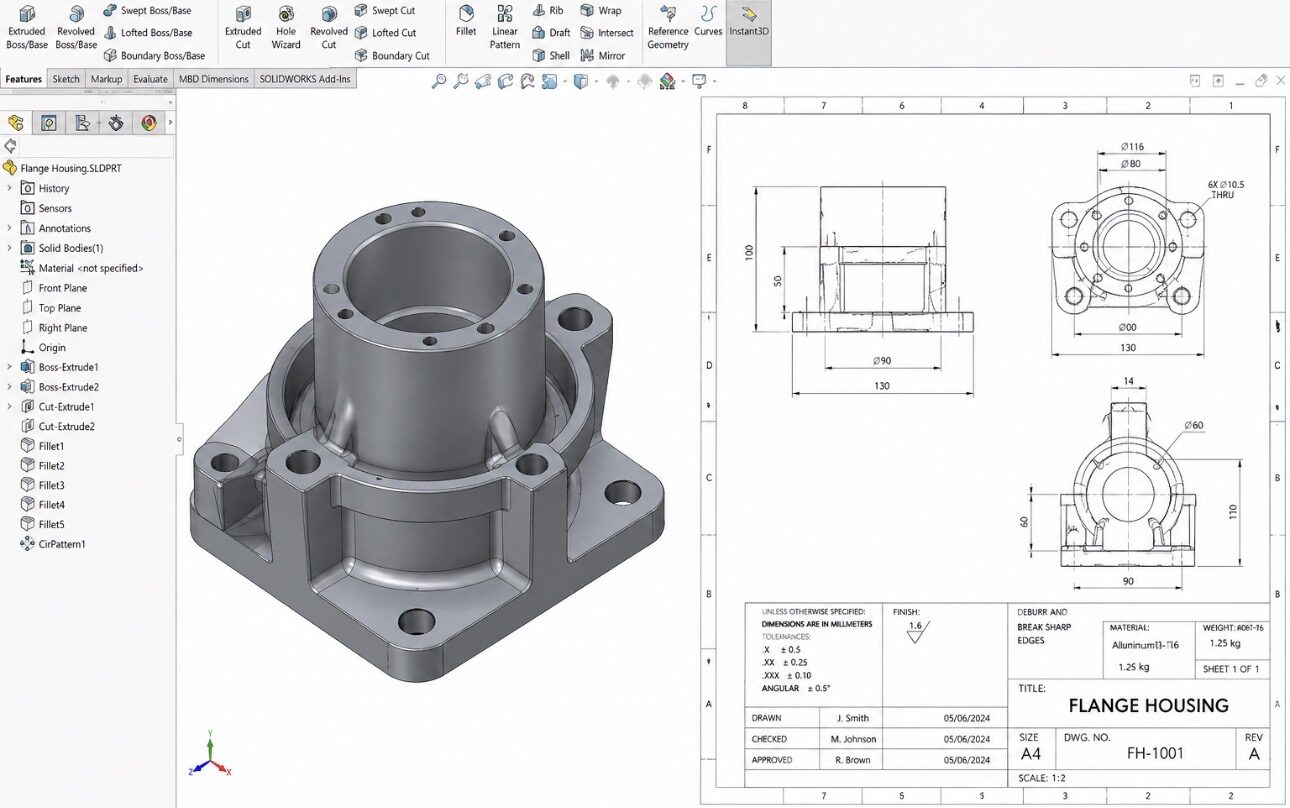
Task: Select Material <not specified> item
Action: [82, 268]
